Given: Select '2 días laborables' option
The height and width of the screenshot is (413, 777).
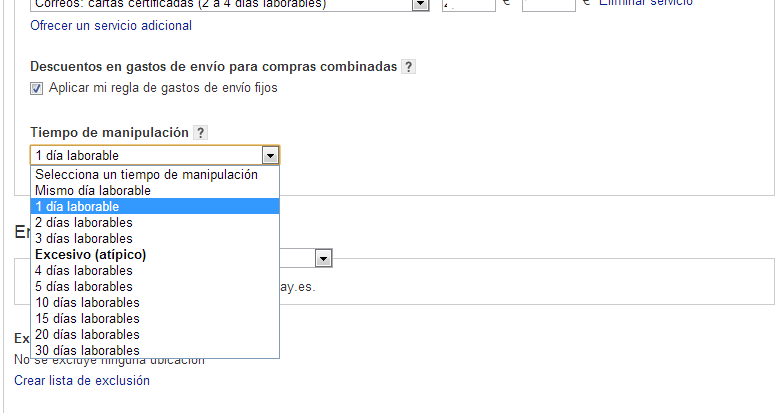Looking at the screenshot, I should (x=83, y=222).
